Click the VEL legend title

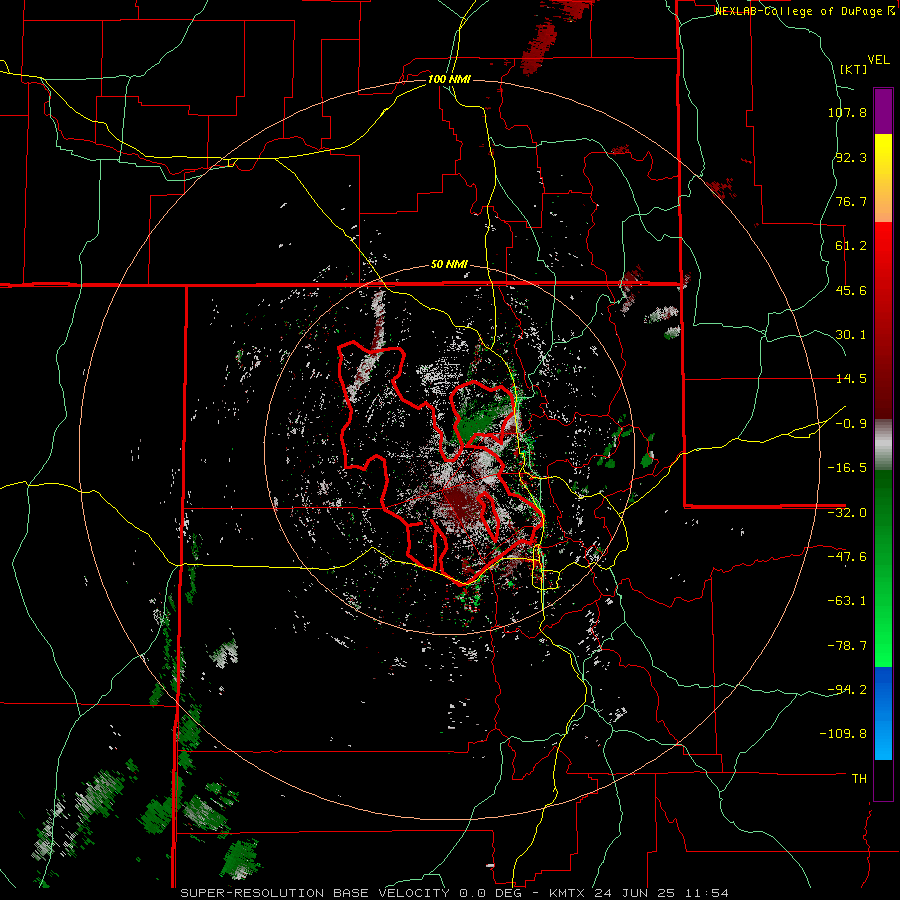pos(879,60)
